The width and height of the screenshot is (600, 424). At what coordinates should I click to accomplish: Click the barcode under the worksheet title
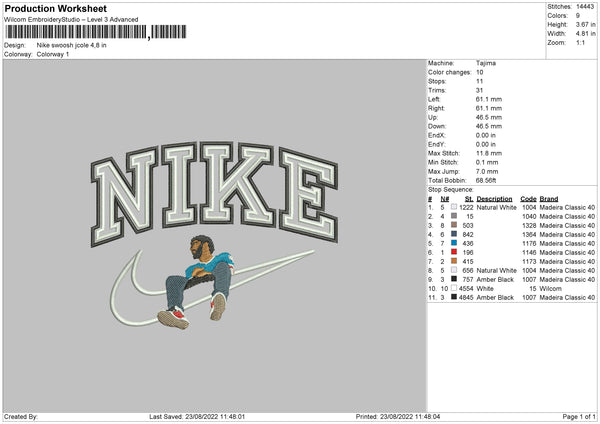[x=96, y=32]
